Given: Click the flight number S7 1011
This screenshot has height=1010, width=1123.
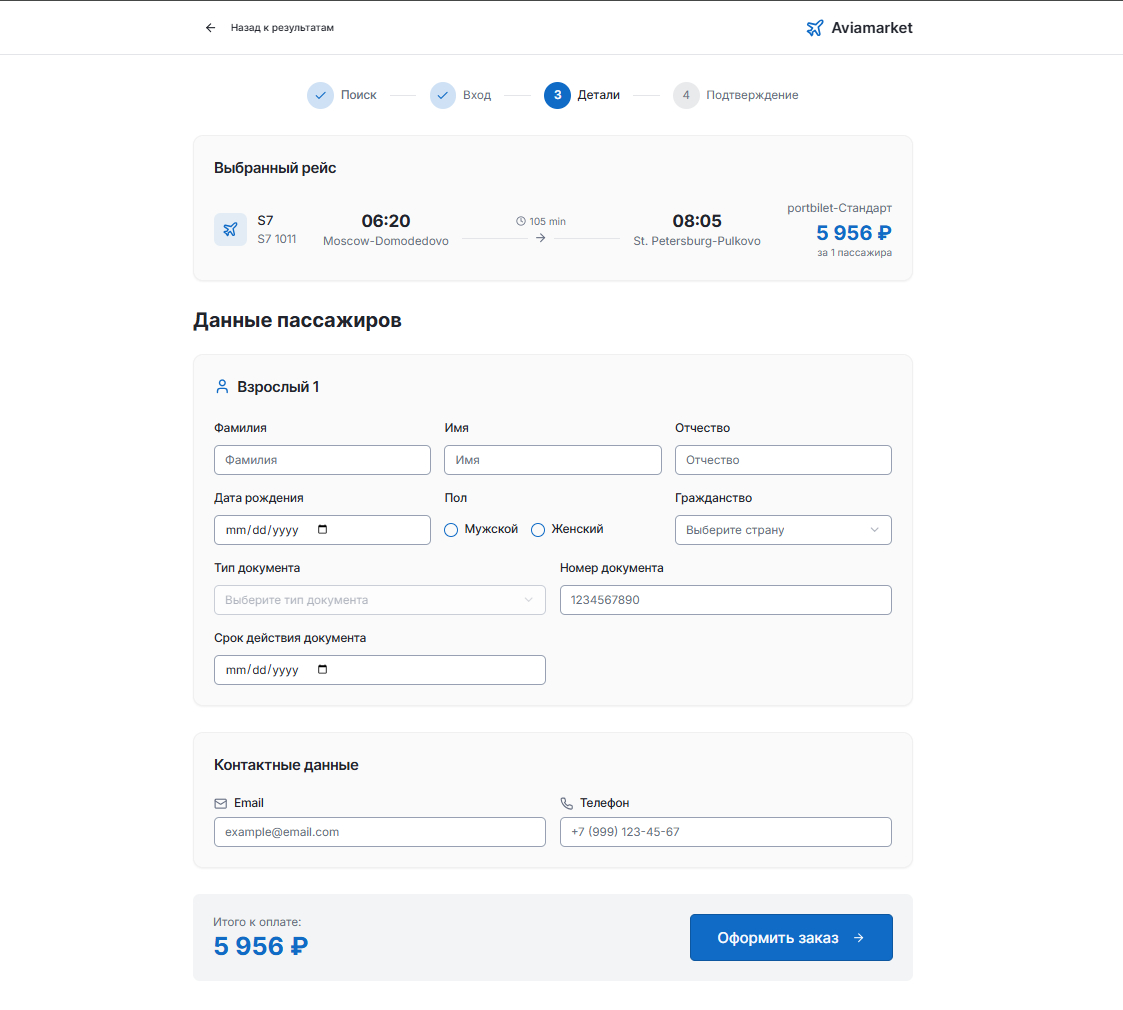Looking at the screenshot, I should click(277, 239).
